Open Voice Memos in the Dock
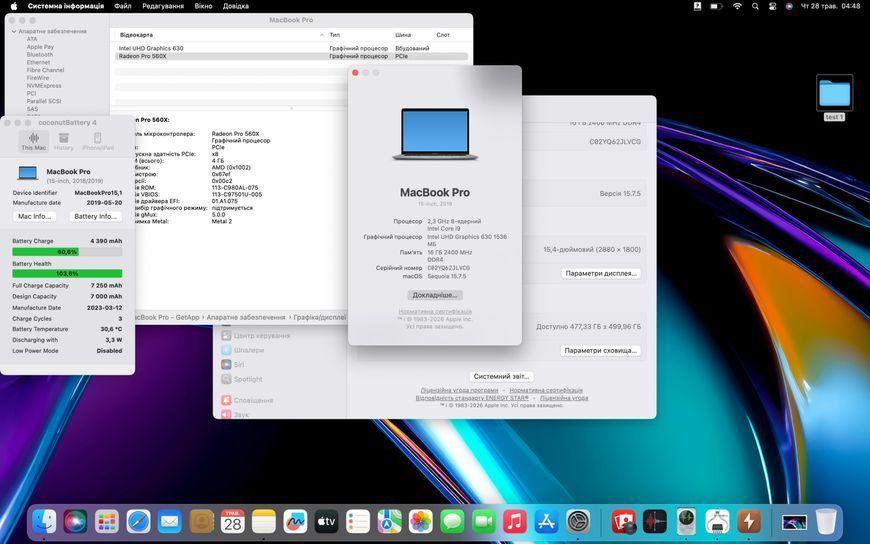This screenshot has width=870, height=544. 655,522
